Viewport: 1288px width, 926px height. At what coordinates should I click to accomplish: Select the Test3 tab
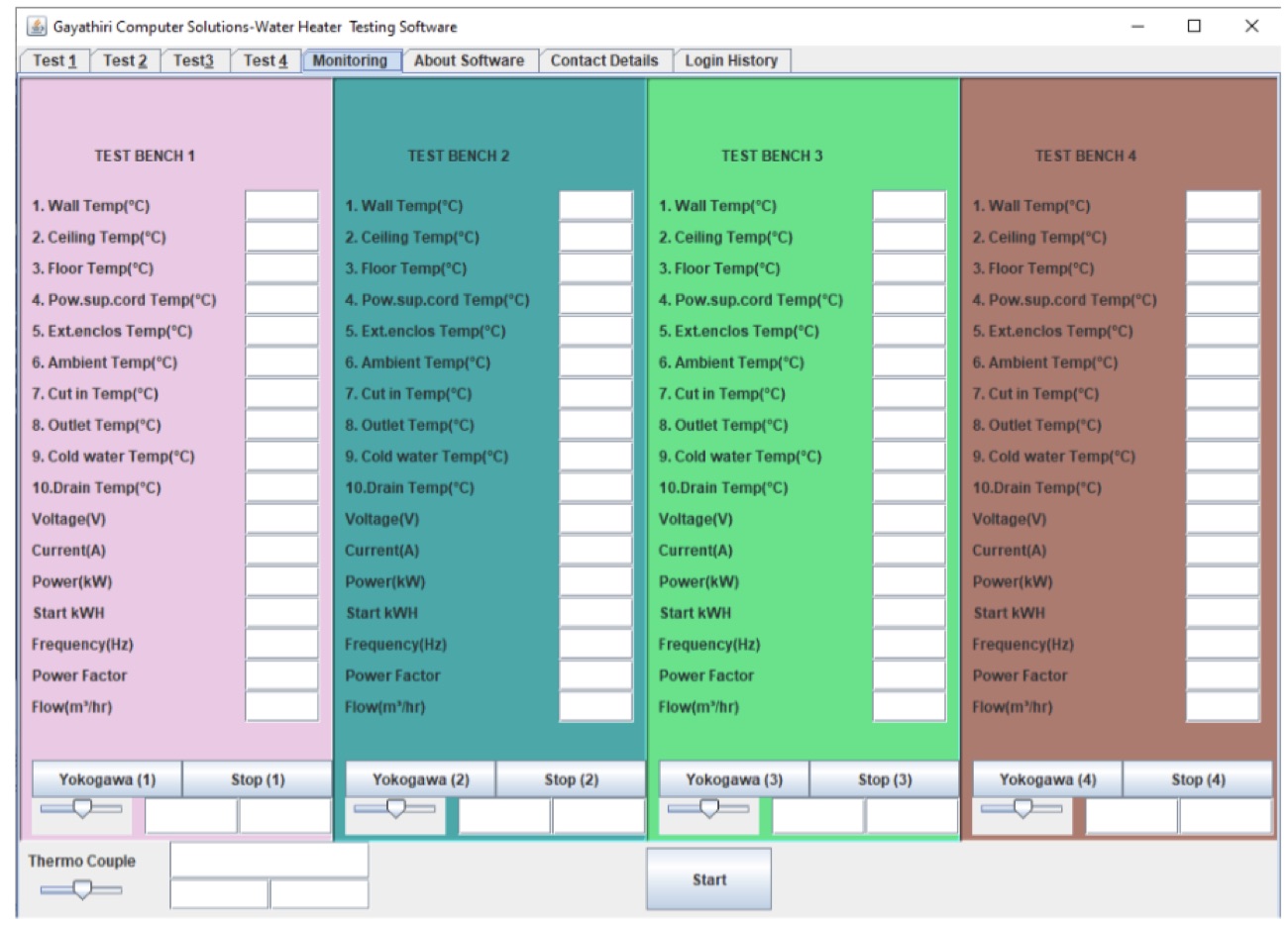click(194, 60)
